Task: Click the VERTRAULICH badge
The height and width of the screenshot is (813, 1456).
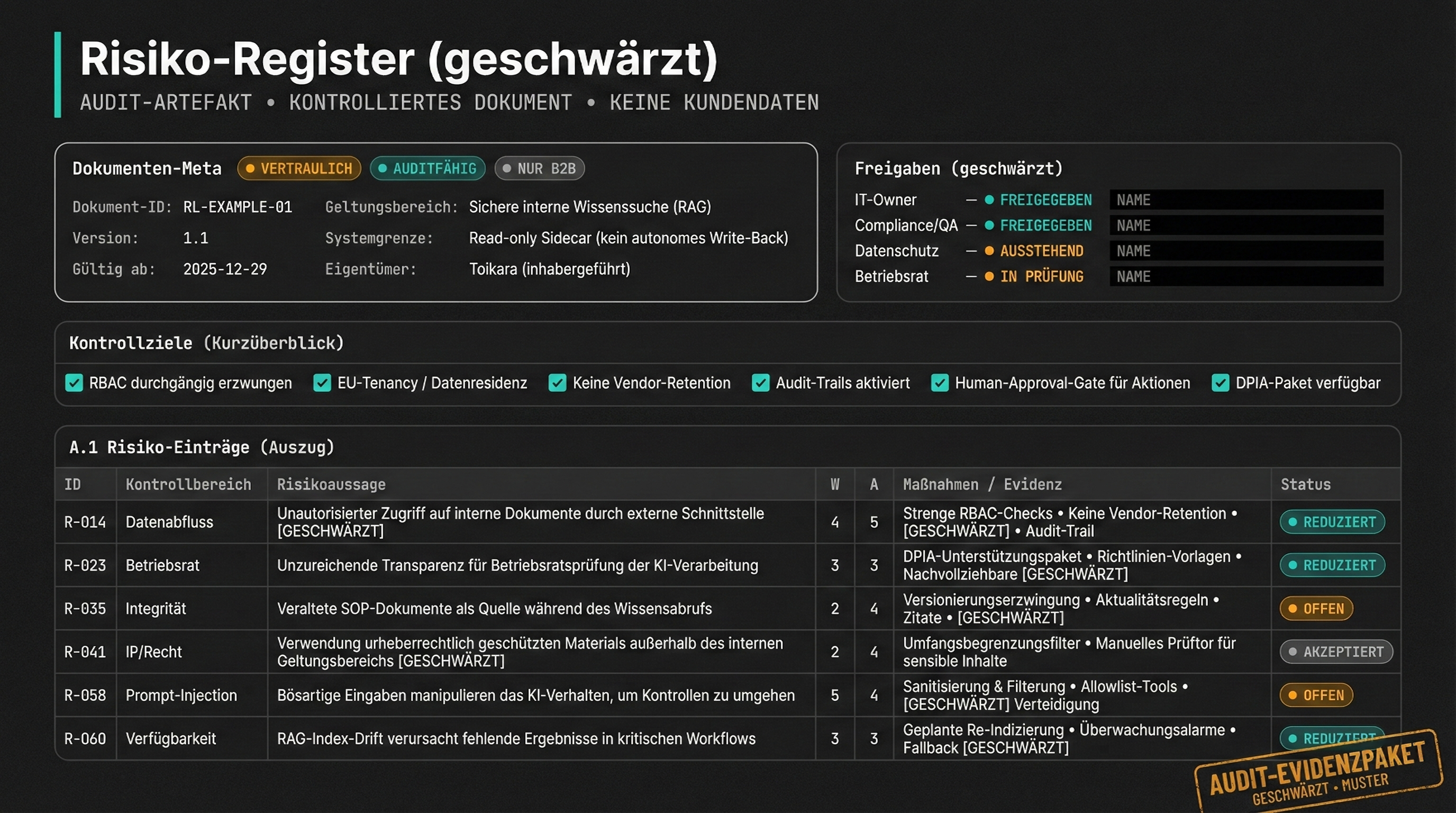Action: pos(299,168)
